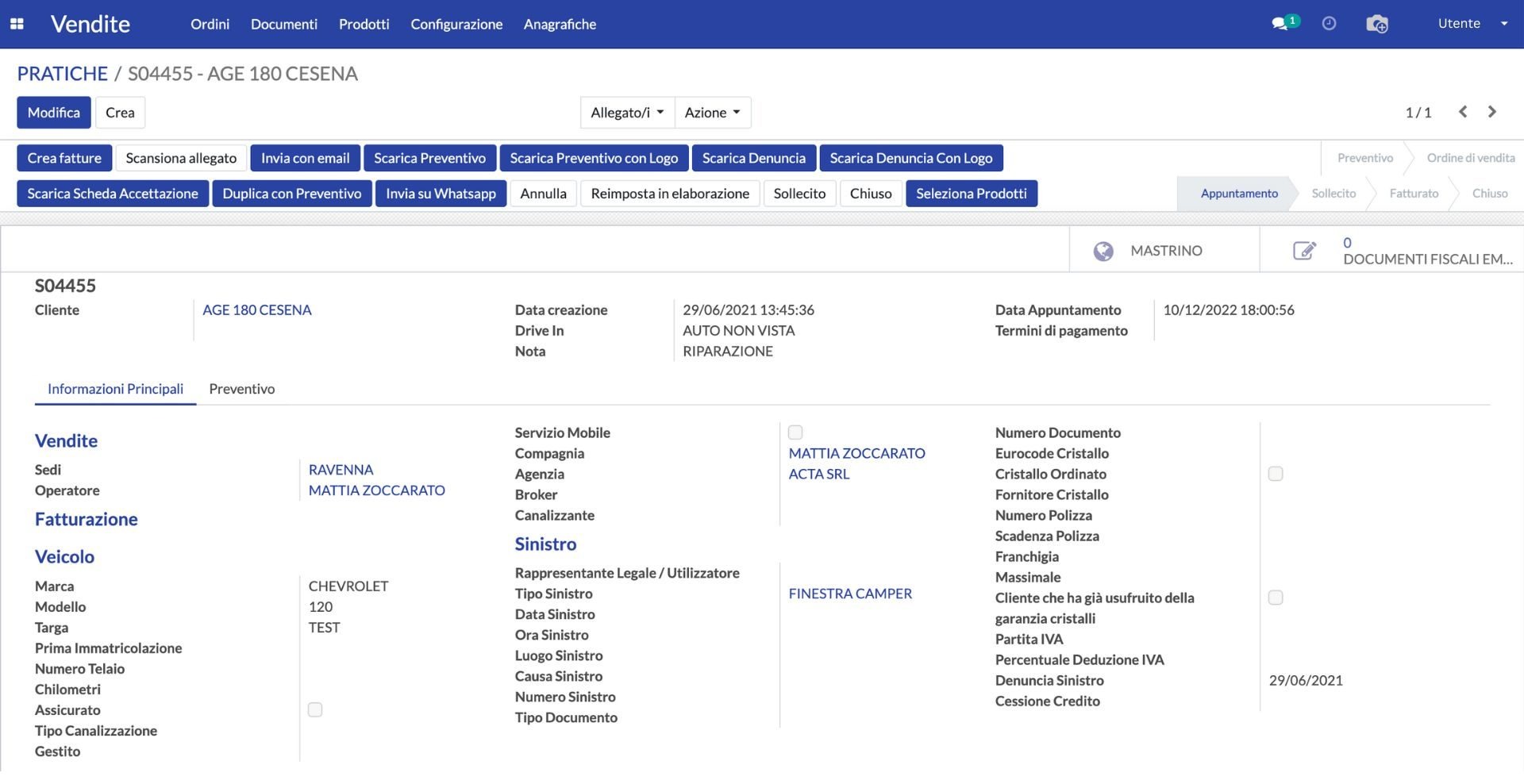Go to next record with right arrow
This screenshot has height=784, width=1524.
pyautogui.click(x=1492, y=112)
